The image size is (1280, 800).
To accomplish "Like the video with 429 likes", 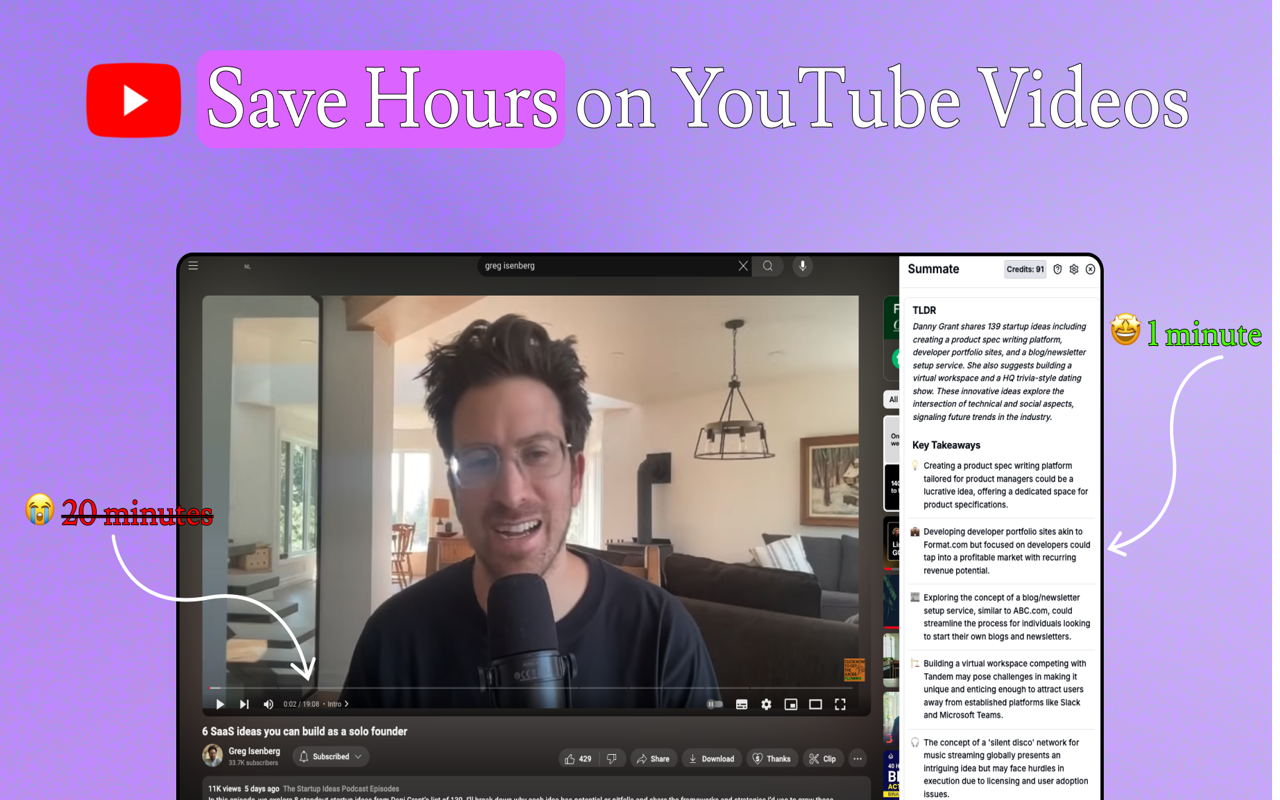I will coord(579,759).
